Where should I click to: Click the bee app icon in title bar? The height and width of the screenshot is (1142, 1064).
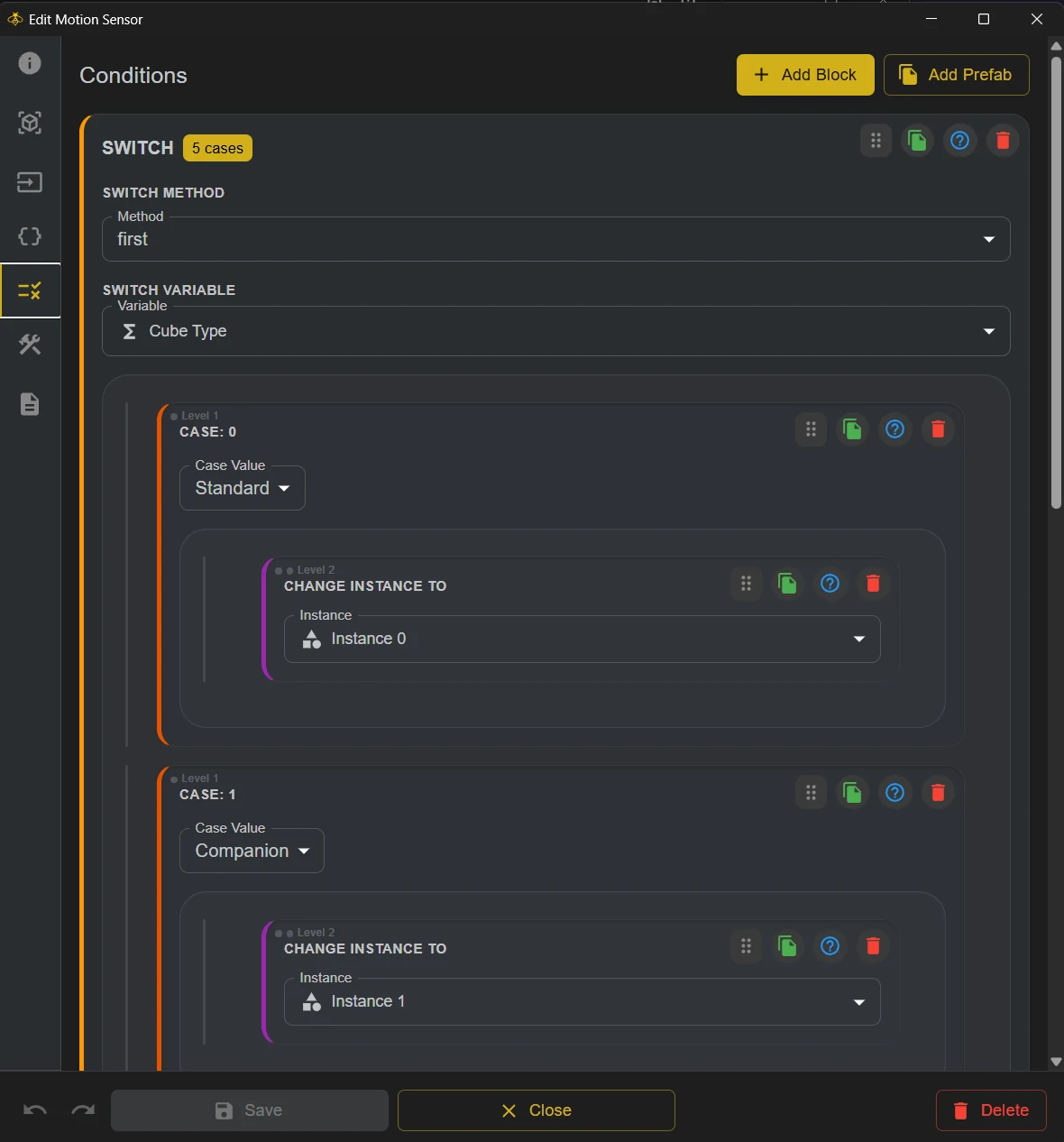(14, 19)
